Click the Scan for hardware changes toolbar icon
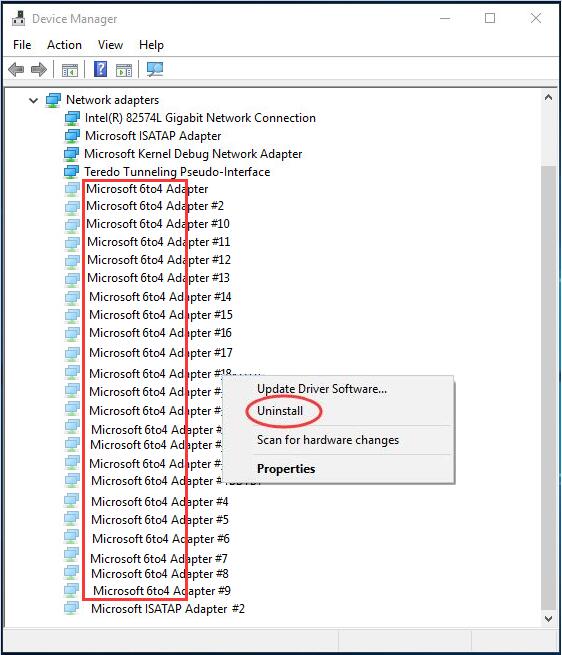This screenshot has width=562, height=655. coord(155,69)
